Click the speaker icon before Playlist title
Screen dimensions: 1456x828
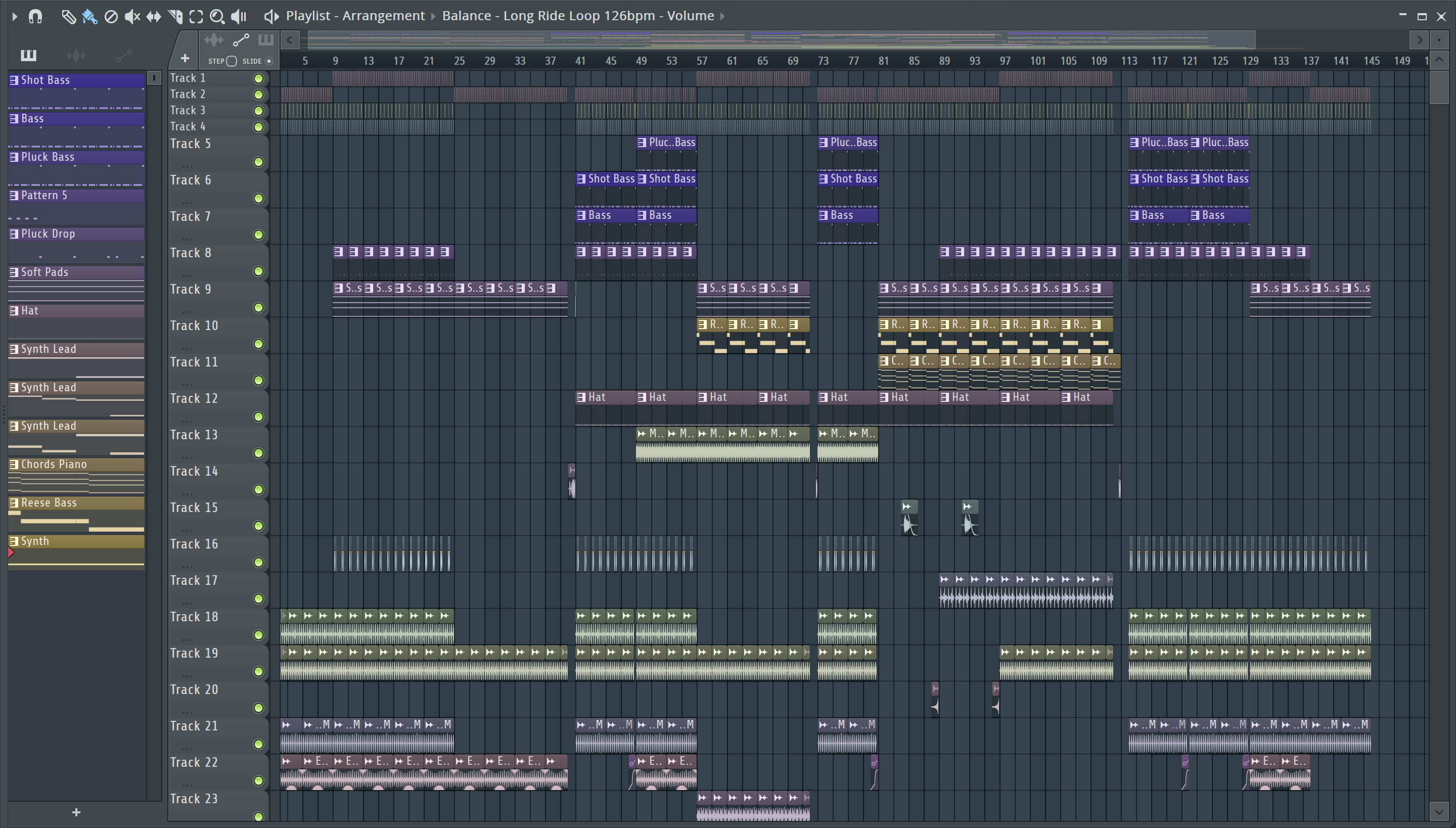coord(271,17)
